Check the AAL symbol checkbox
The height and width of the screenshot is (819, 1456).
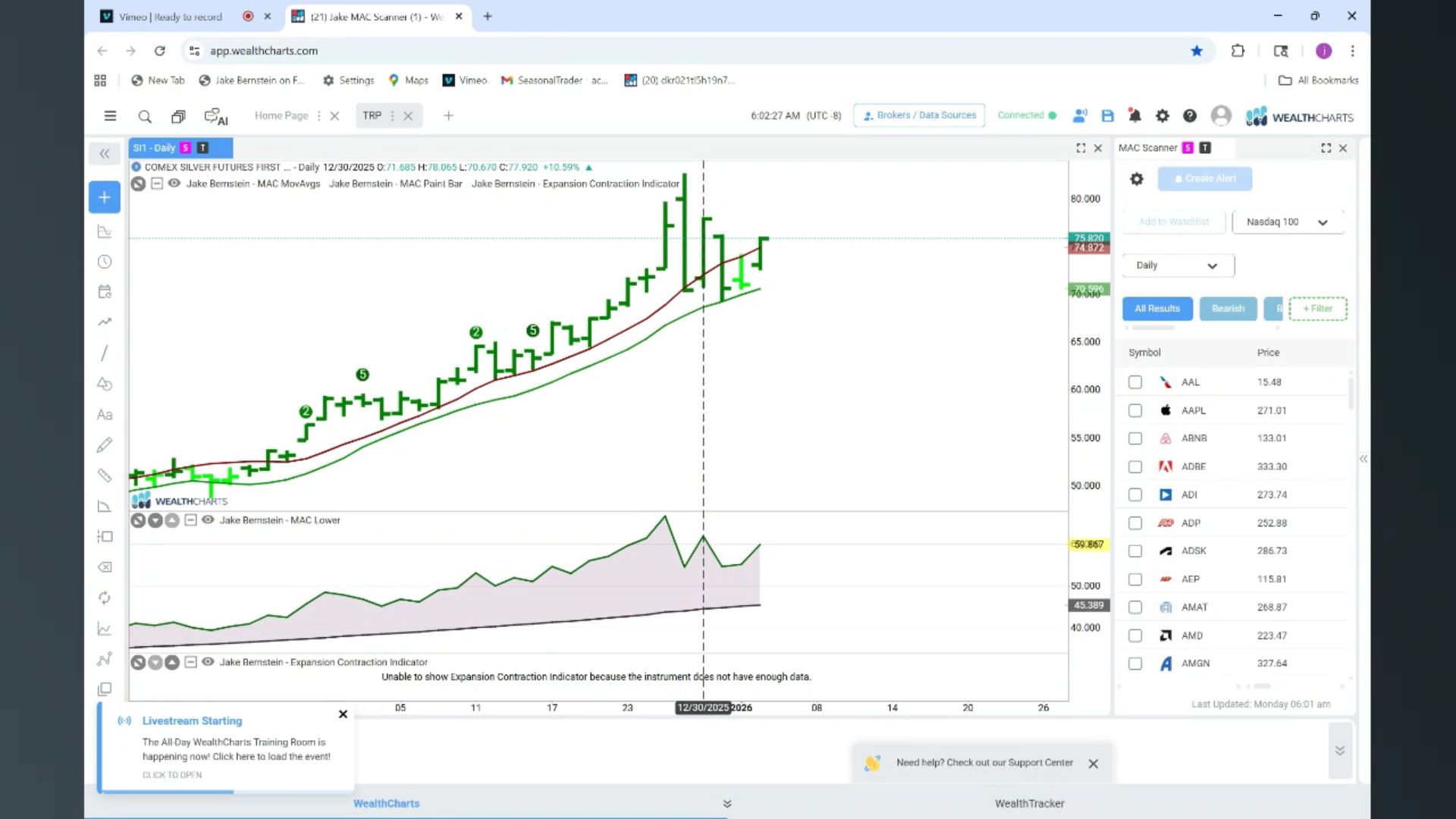coord(1134,382)
